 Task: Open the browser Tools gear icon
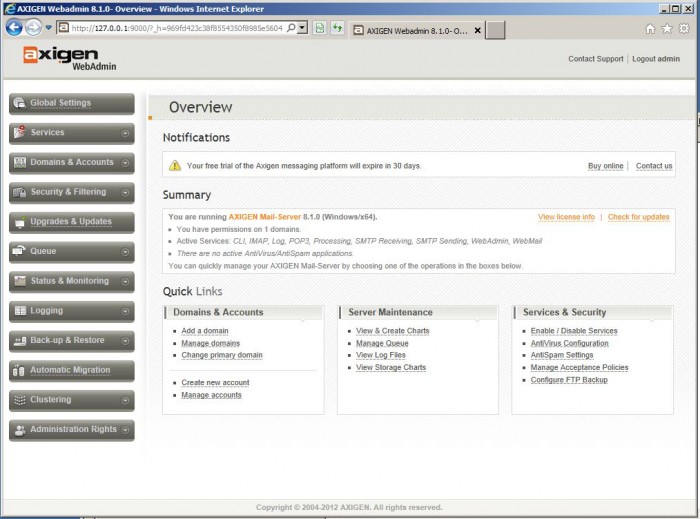684,29
